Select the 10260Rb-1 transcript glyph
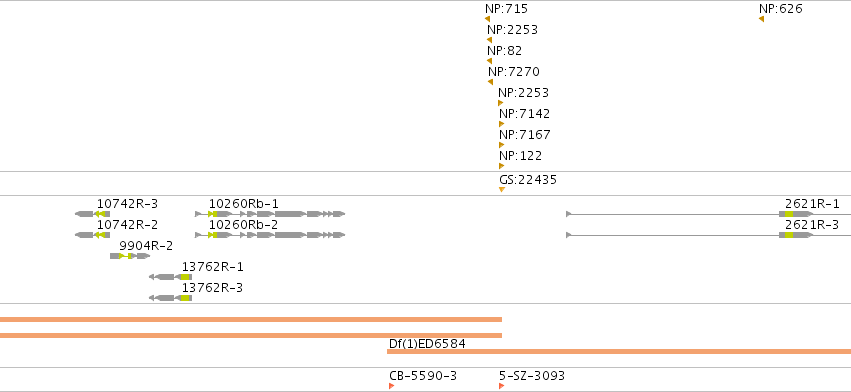 coord(270,214)
